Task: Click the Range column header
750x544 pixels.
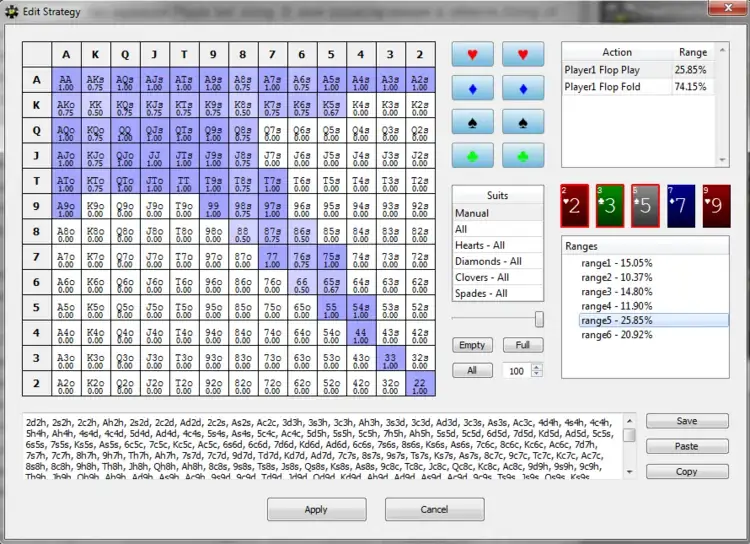Action: click(693, 52)
